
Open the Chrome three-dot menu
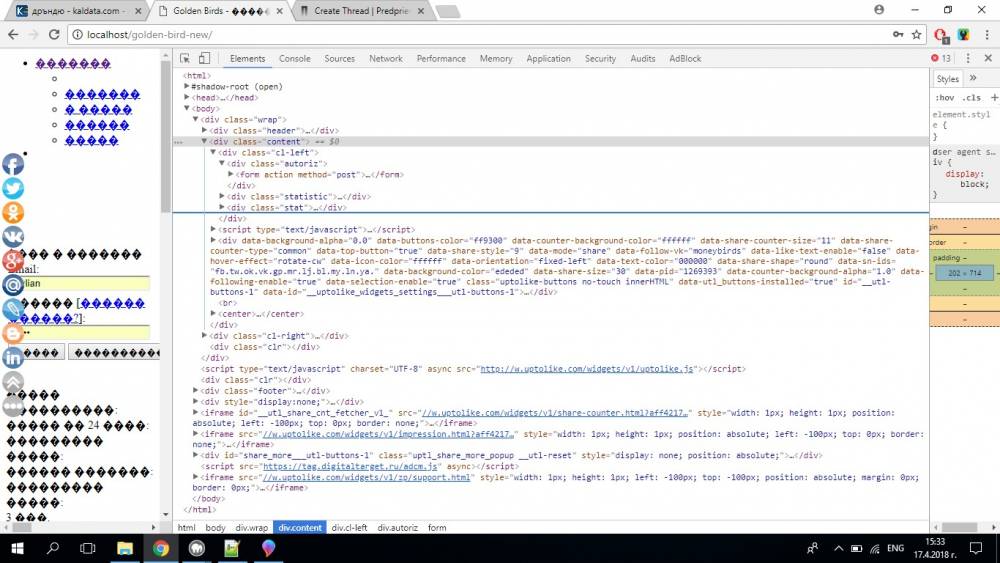point(987,34)
